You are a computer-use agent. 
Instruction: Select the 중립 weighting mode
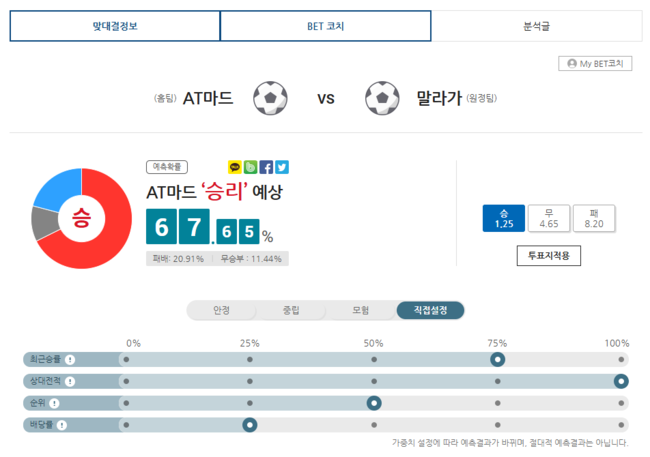(291, 310)
